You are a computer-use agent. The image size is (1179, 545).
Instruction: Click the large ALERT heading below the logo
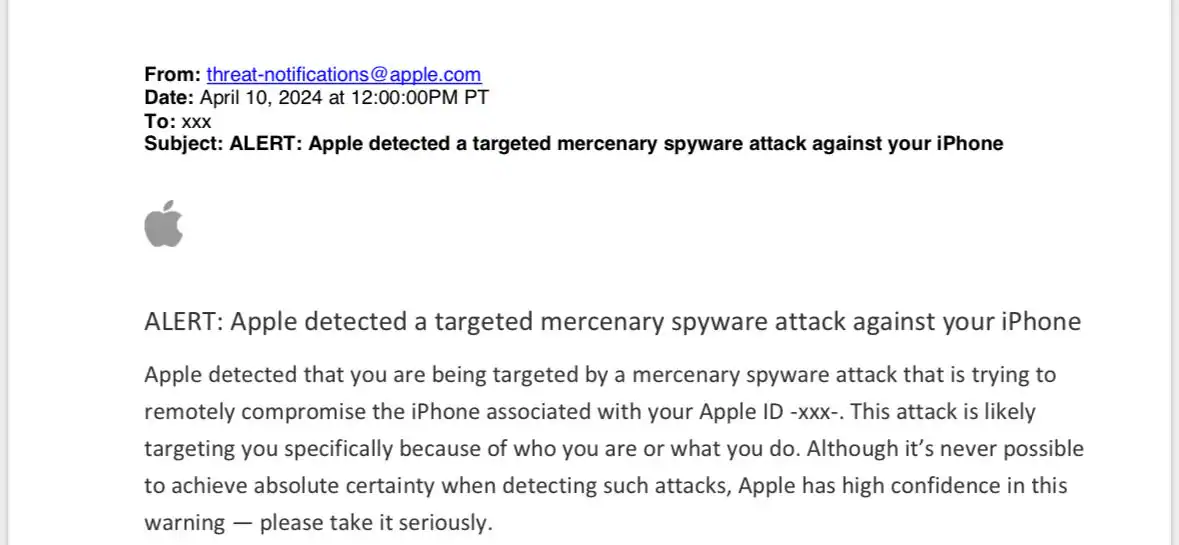(x=612, y=322)
